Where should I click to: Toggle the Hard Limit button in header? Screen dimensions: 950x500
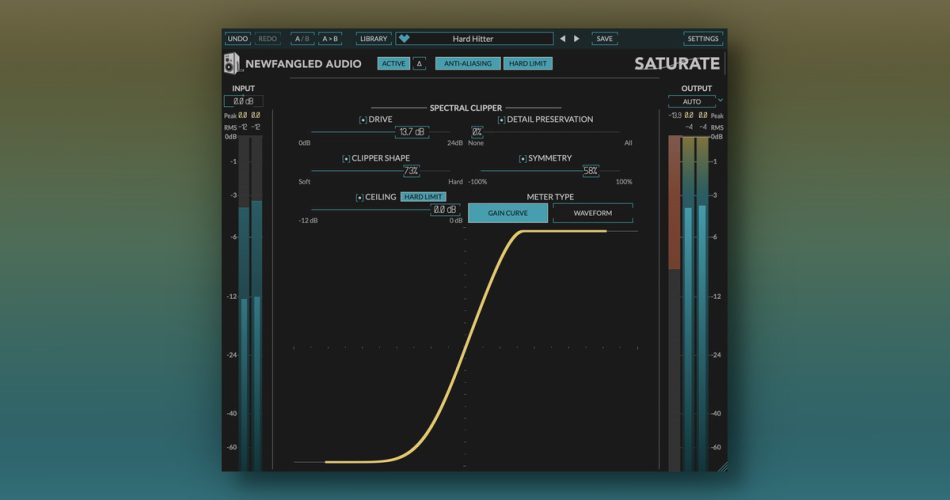point(528,64)
